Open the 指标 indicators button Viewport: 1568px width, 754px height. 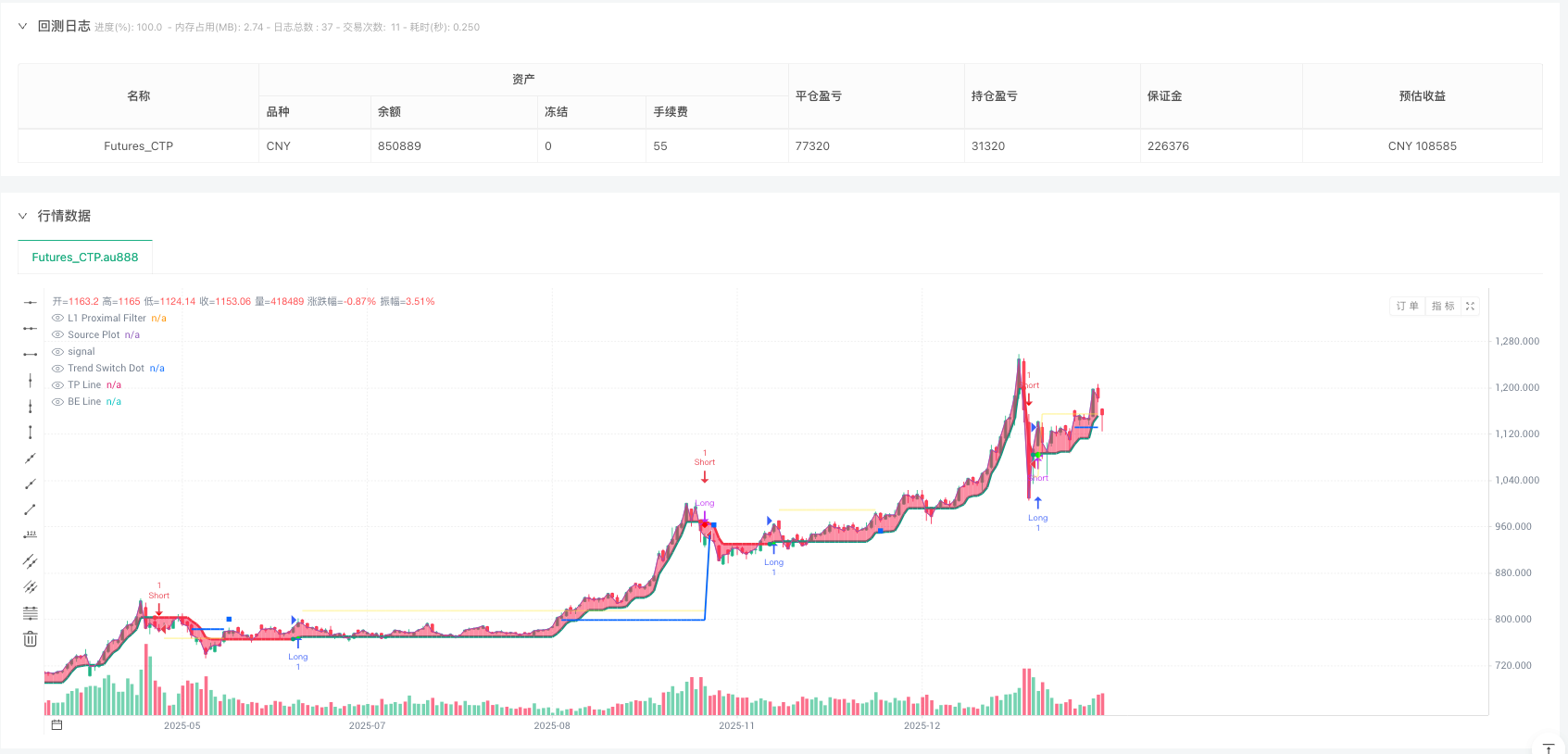[x=1443, y=307]
